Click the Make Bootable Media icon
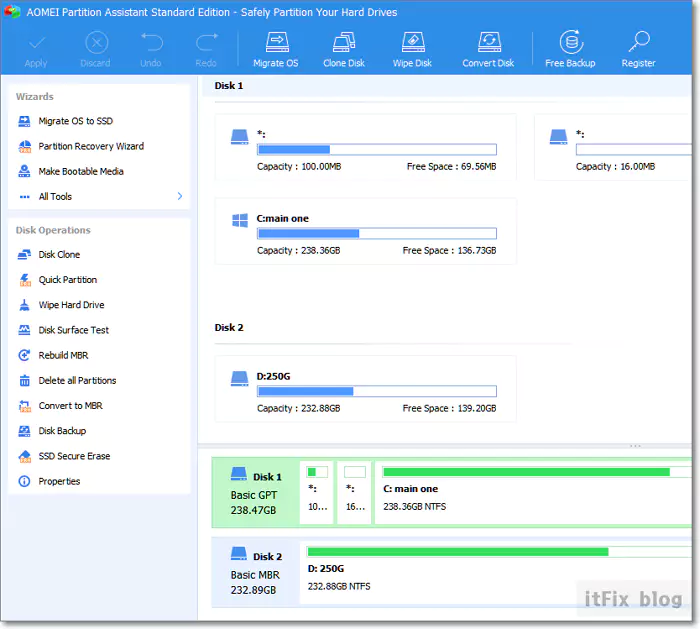Viewport: 700px width, 629px height. (24, 171)
